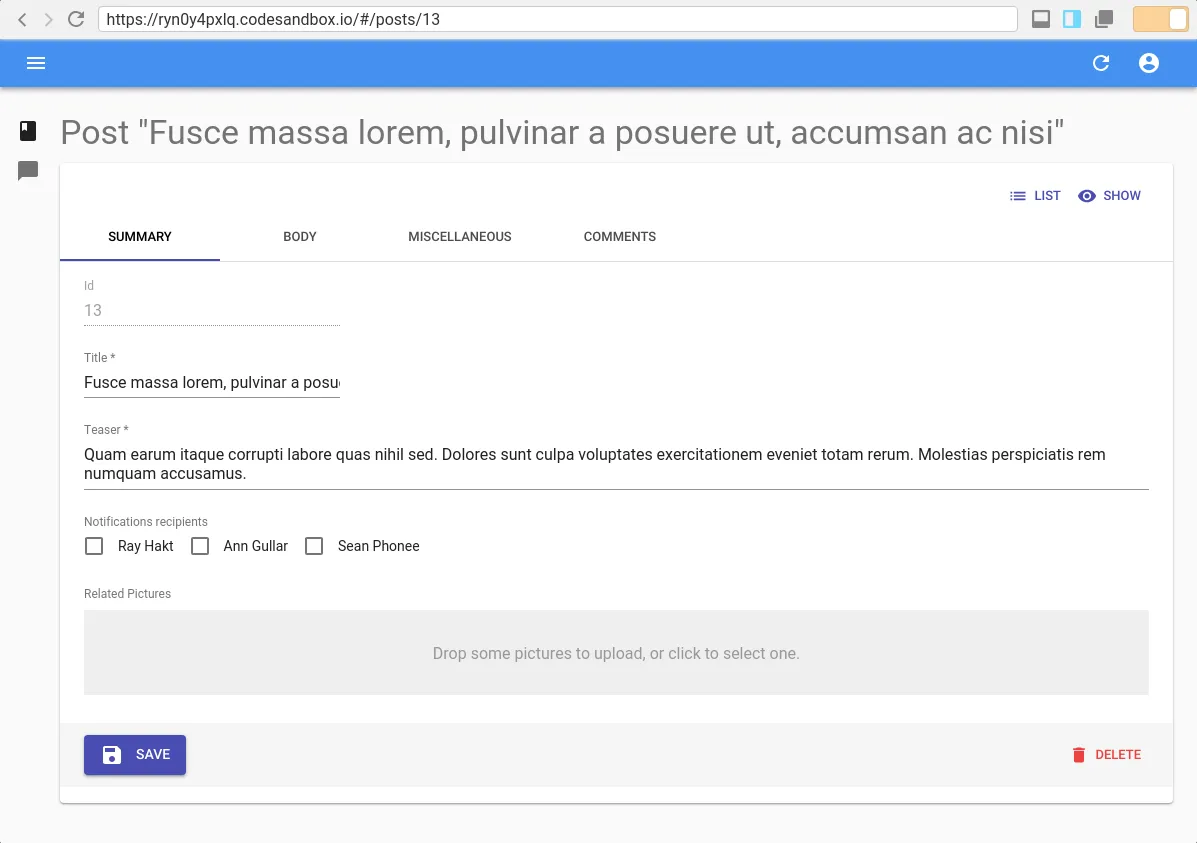Open the MISCELLANEOUS tab
Screen dimensions: 1197x843
pos(459,237)
